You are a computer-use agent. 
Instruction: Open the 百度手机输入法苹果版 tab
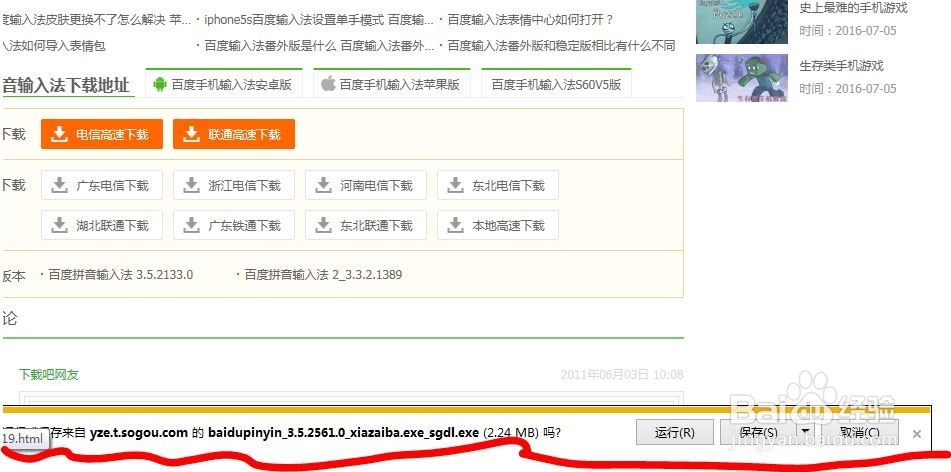(392, 83)
